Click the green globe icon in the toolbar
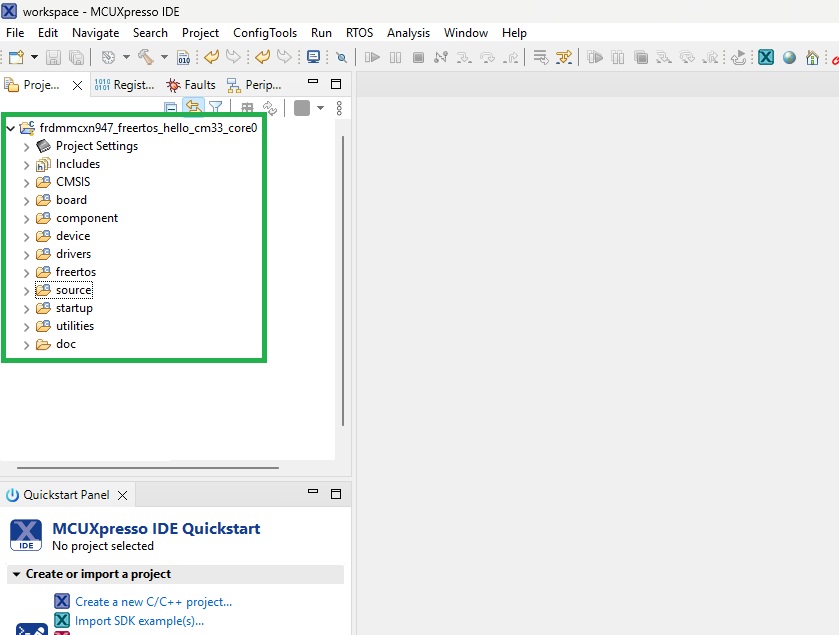The image size is (839, 635). (x=789, y=57)
